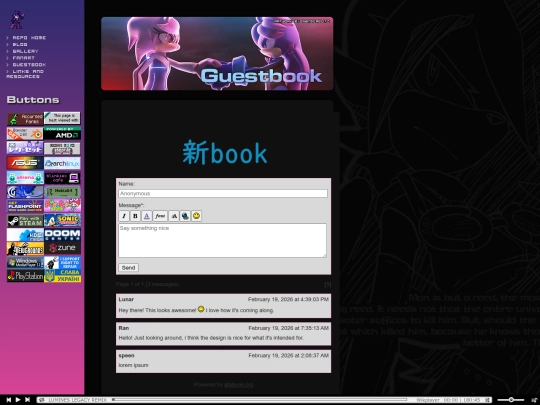
Task: Click the Get Flashpoint badge
Action: 25,206
